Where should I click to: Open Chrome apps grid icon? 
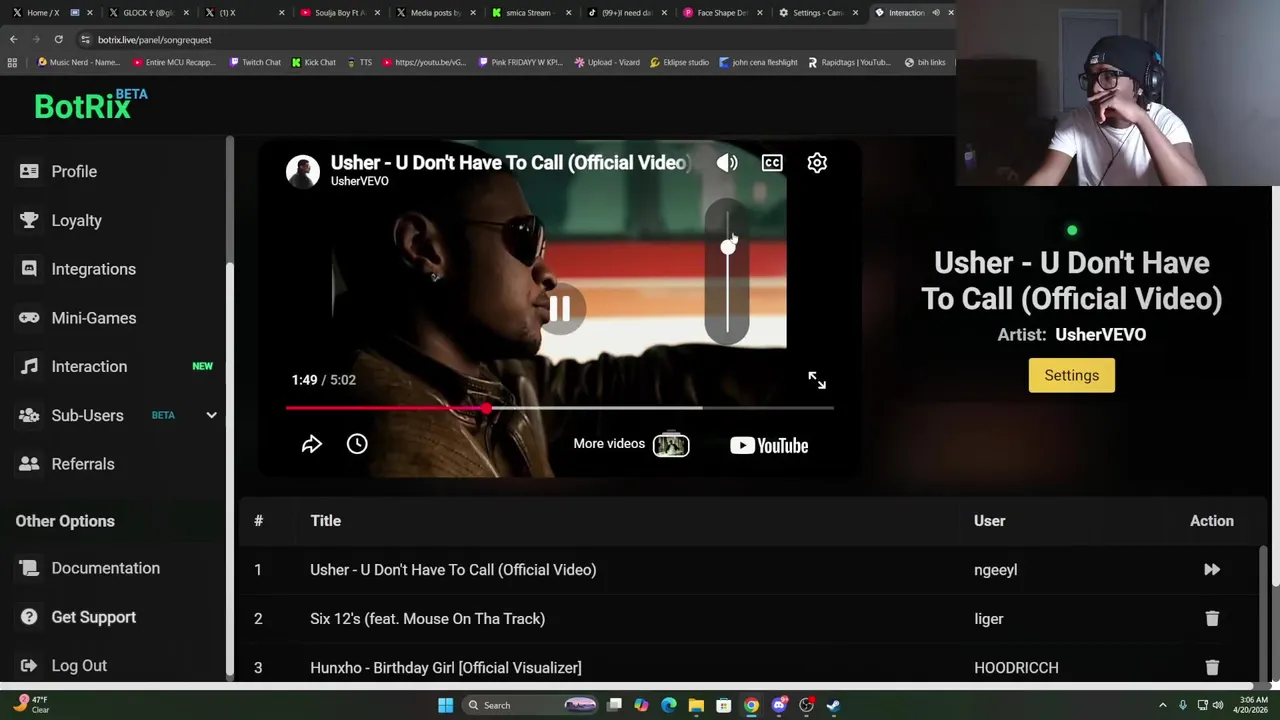click(x=12, y=62)
